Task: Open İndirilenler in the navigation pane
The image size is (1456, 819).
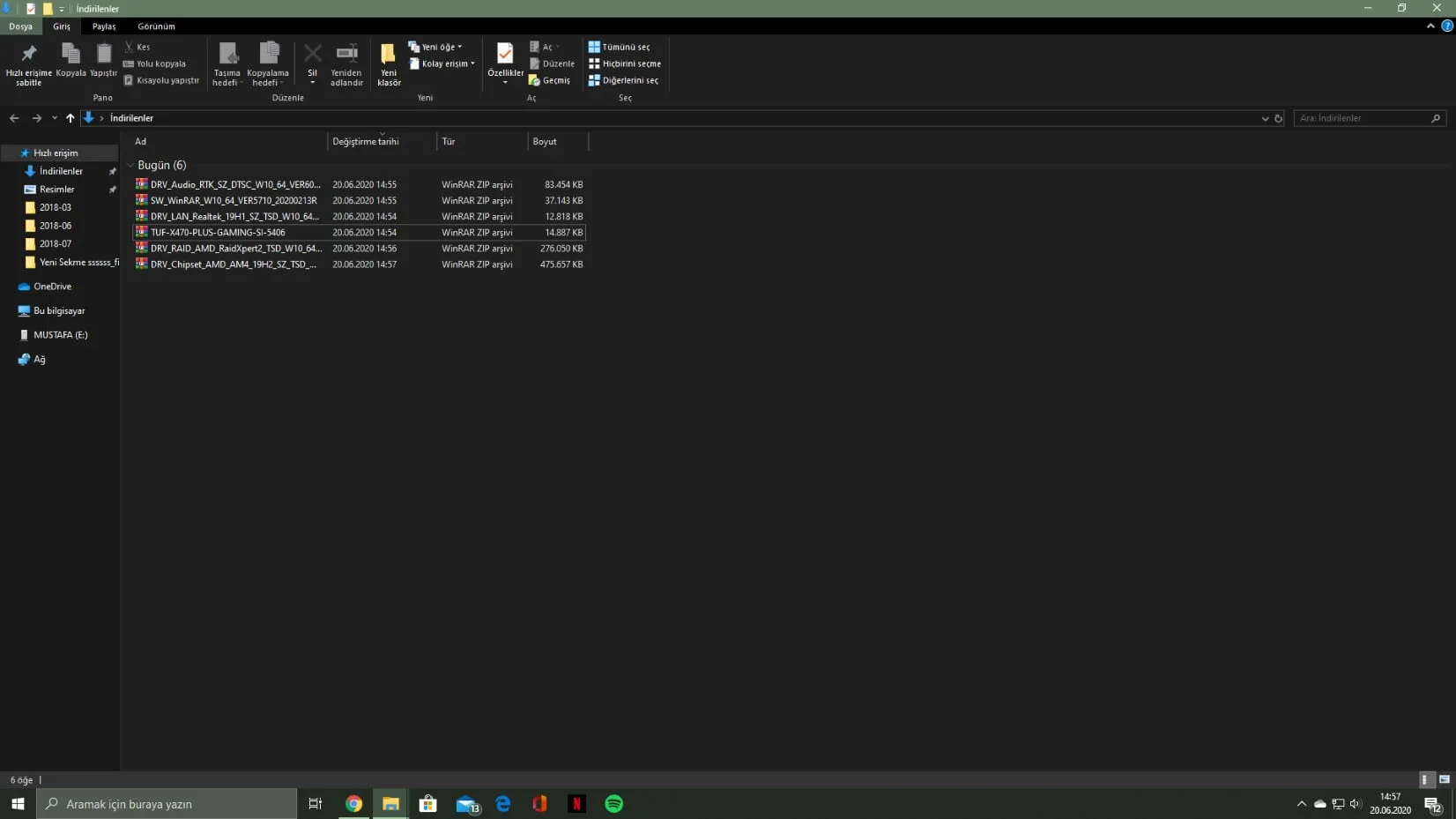Action: point(61,172)
